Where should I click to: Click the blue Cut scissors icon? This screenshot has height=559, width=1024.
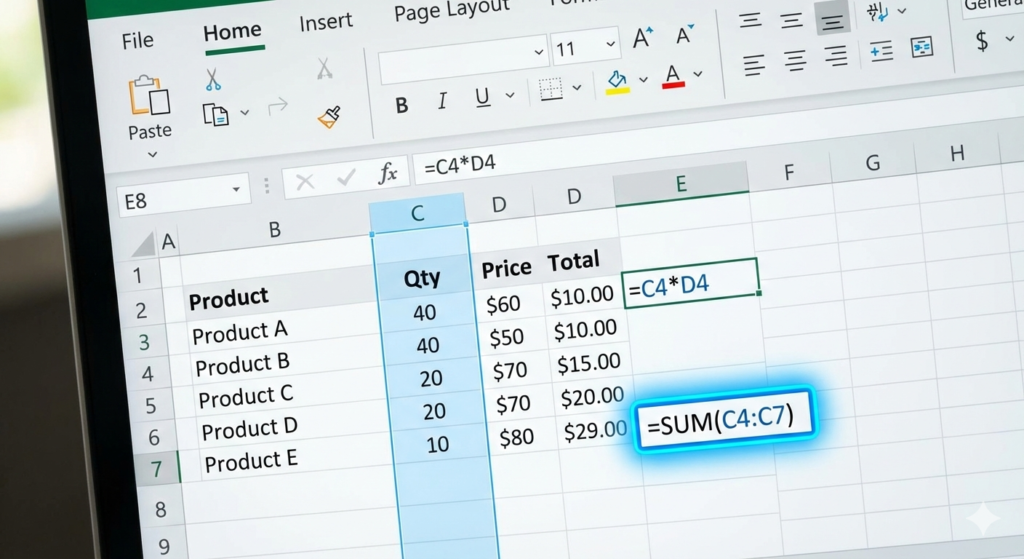click(213, 79)
